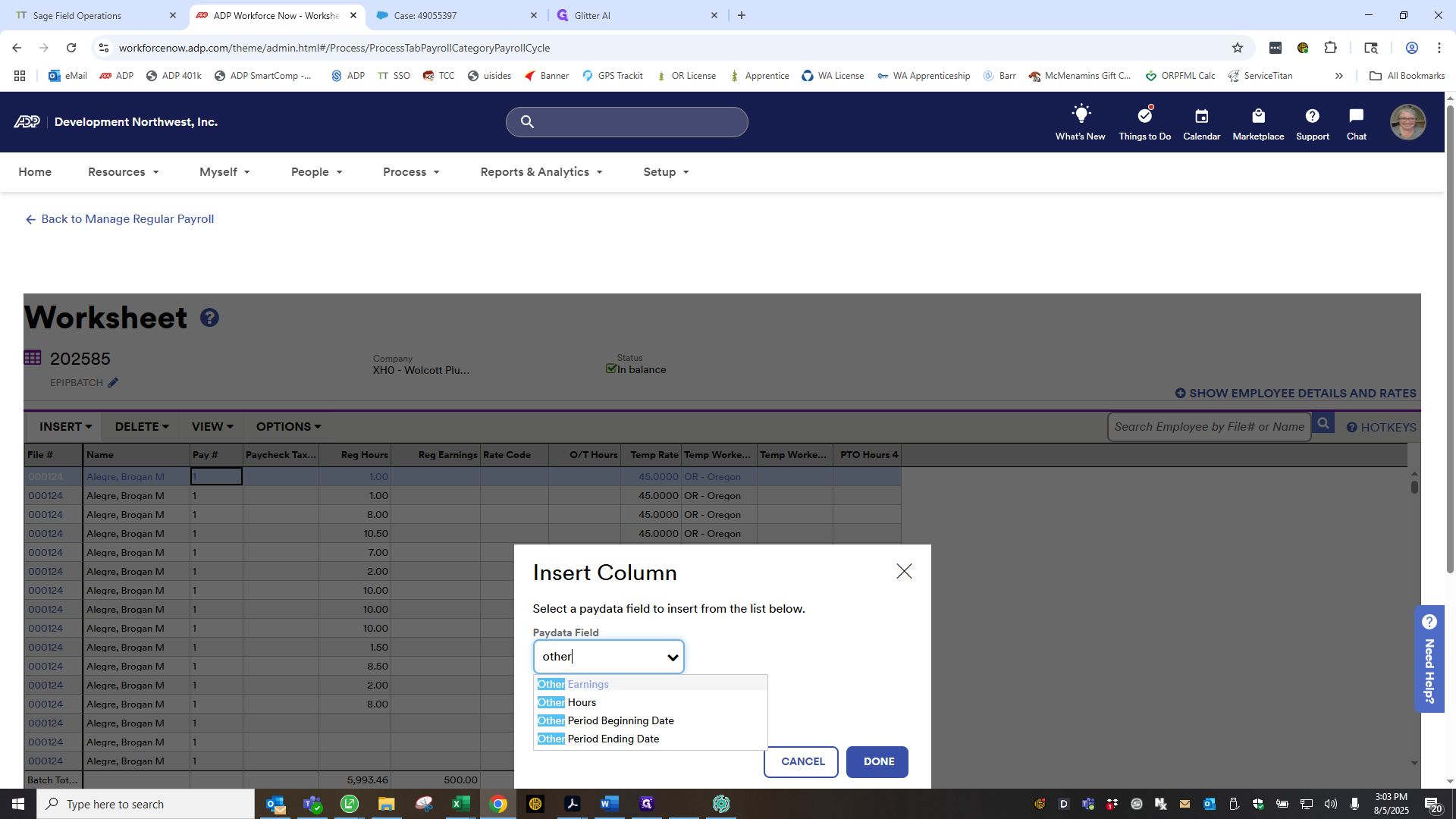Click the In balance status indicator
This screenshot has width=1456, height=819.
click(x=635, y=369)
